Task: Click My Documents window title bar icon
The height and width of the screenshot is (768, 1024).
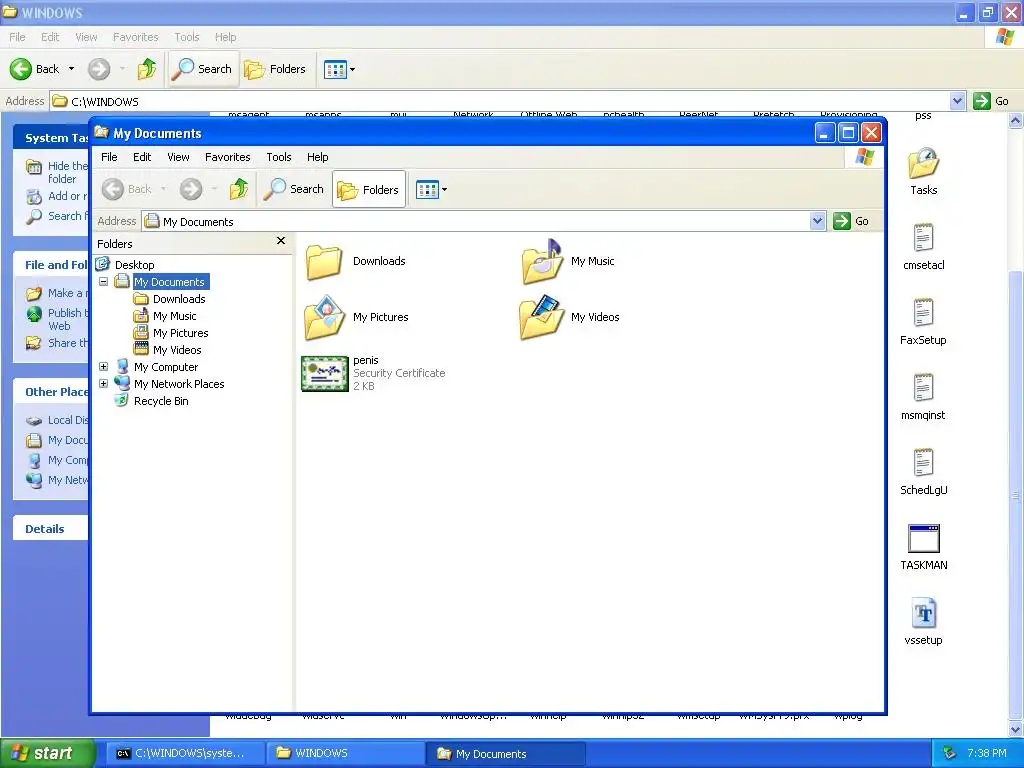Action: click(x=101, y=133)
